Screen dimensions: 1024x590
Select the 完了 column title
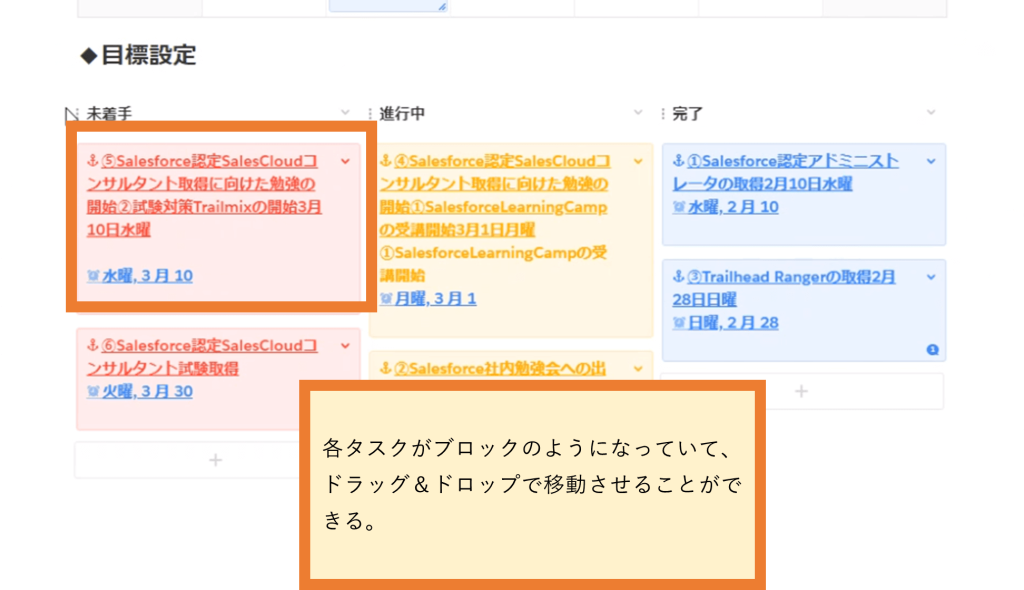(x=688, y=114)
